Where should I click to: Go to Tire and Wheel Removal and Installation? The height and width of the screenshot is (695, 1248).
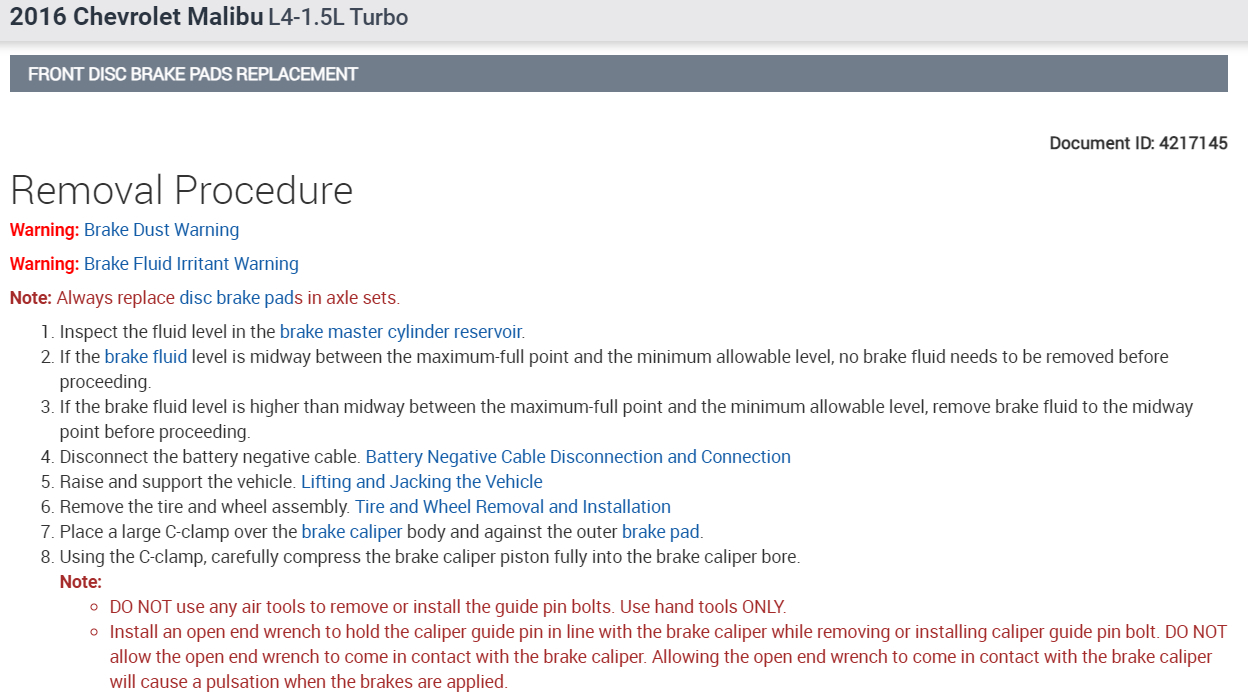click(512, 507)
